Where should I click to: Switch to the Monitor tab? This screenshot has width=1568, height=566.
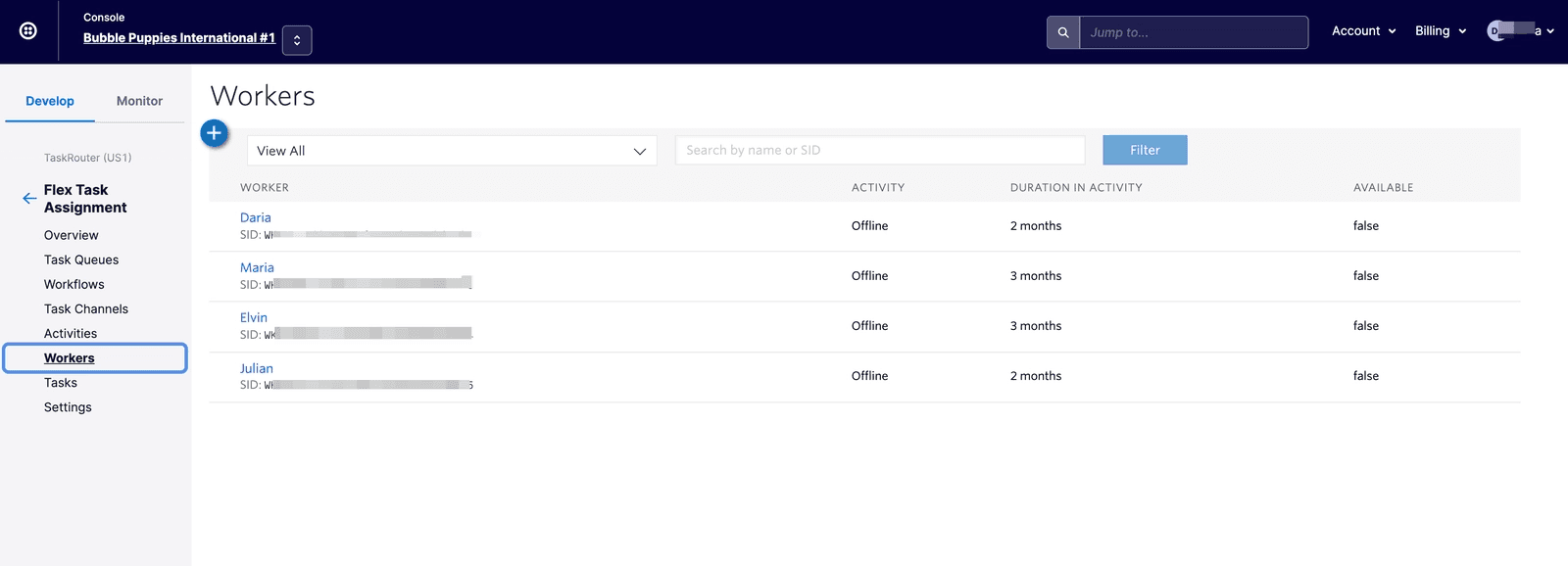[139, 101]
